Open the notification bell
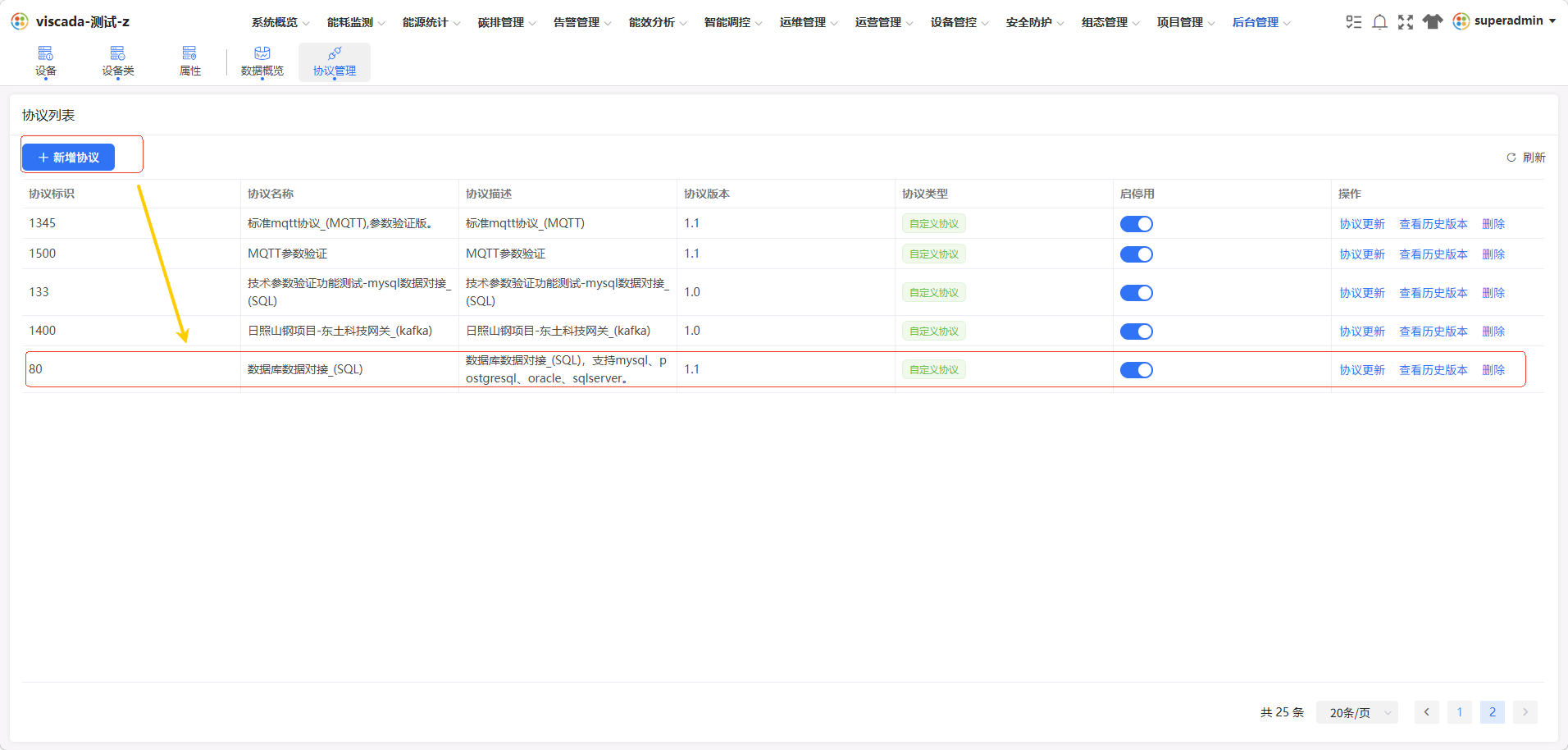The height and width of the screenshot is (750, 1568). 1380,22
